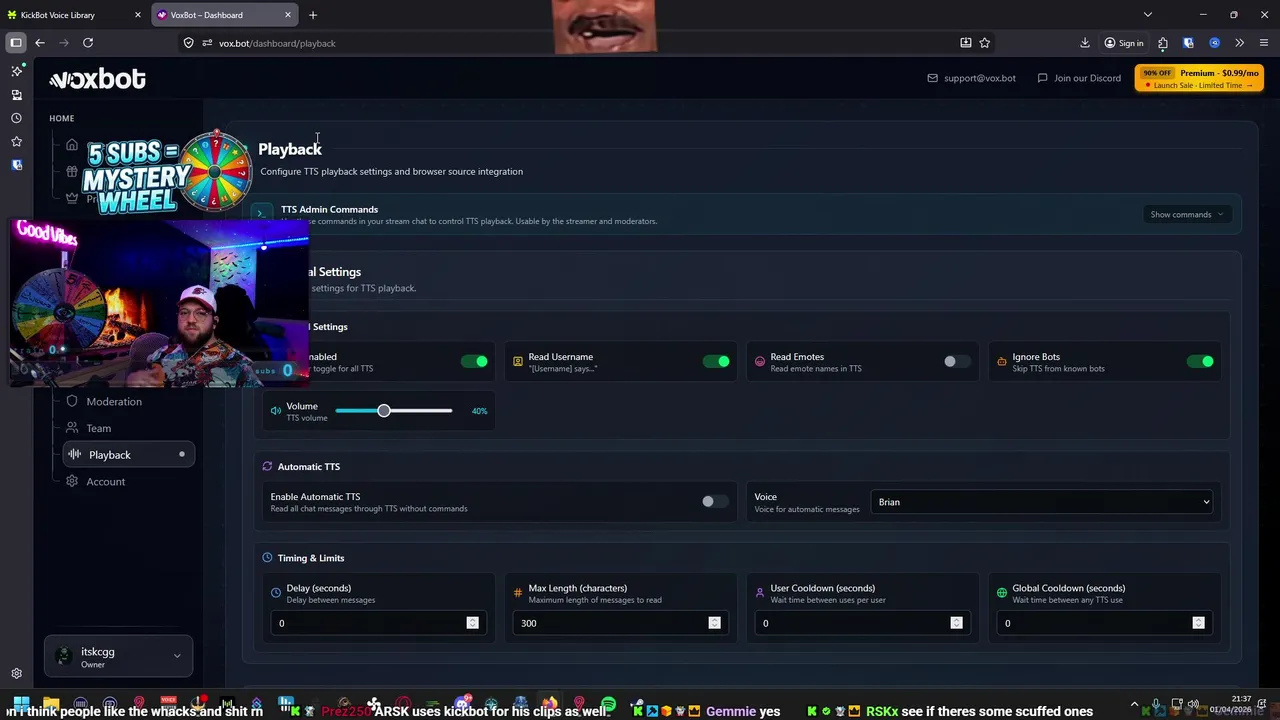The width and height of the screenshot is (1280, 720).
Task: Email support@vox.bot link
Action: point(971,78)
